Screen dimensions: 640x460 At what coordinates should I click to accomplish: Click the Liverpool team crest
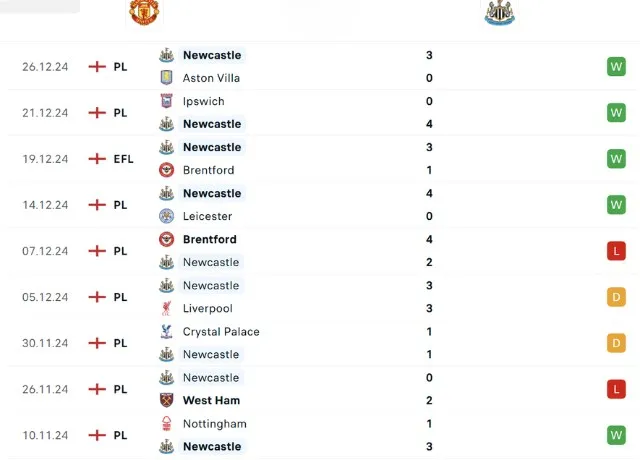[166, 309]
